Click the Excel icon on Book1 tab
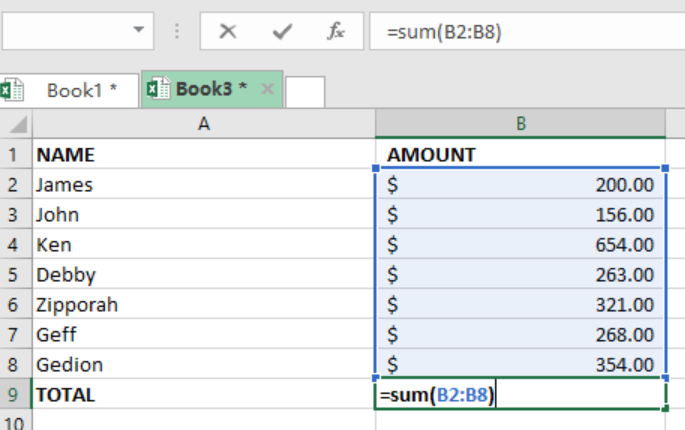This screenshot has height=430, width=685. click(x=12, y=90)
